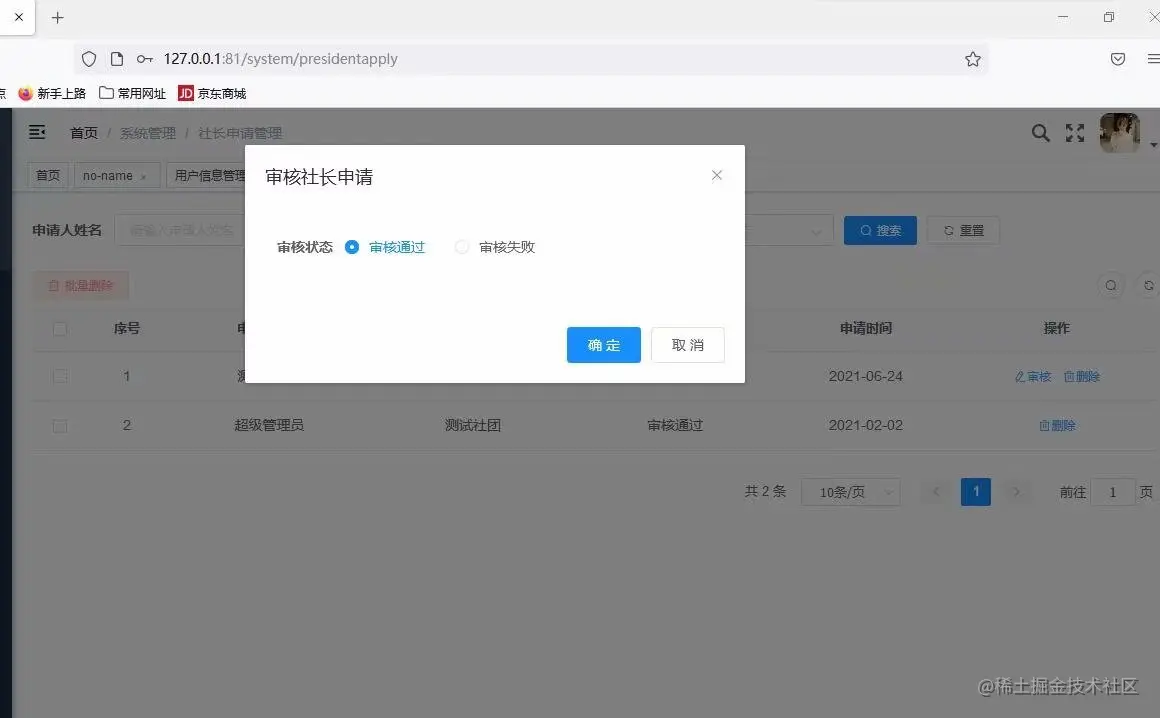The image size is (1160, 718).
Task: Open the Pocket save icon
Action: click(x=1118, y=59)
